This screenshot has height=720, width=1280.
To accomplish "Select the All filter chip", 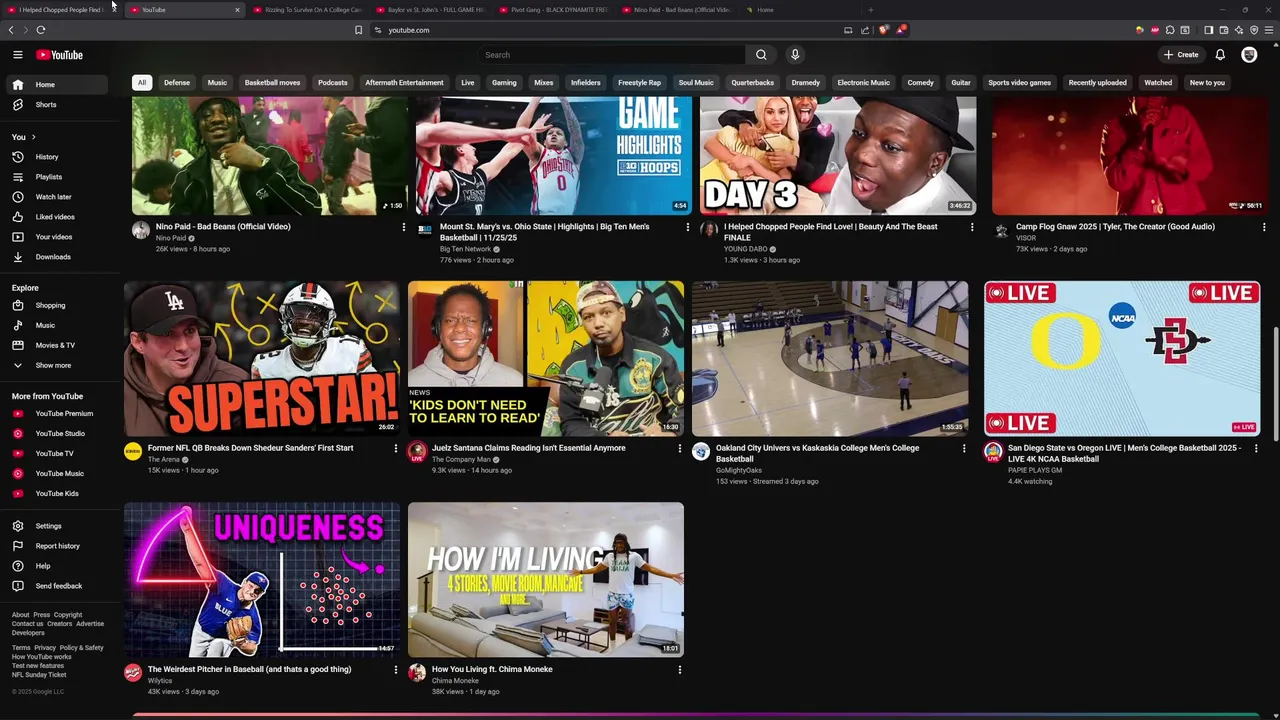I will (142, 83).
